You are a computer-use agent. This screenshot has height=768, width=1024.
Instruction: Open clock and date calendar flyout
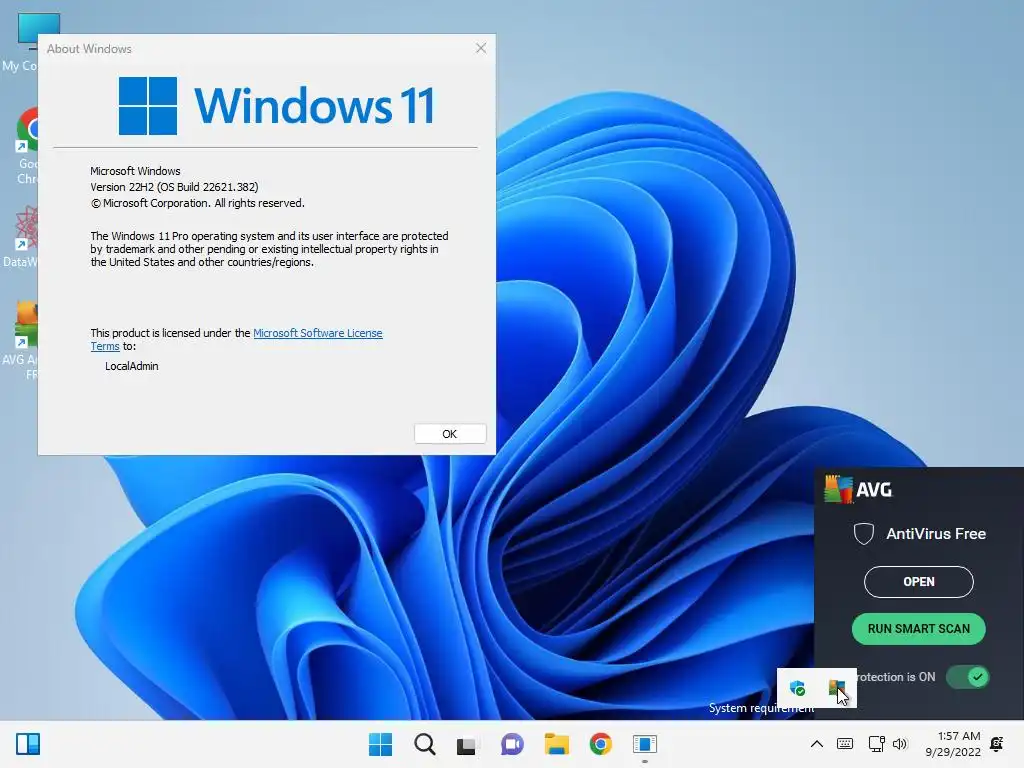pos(953,744)
